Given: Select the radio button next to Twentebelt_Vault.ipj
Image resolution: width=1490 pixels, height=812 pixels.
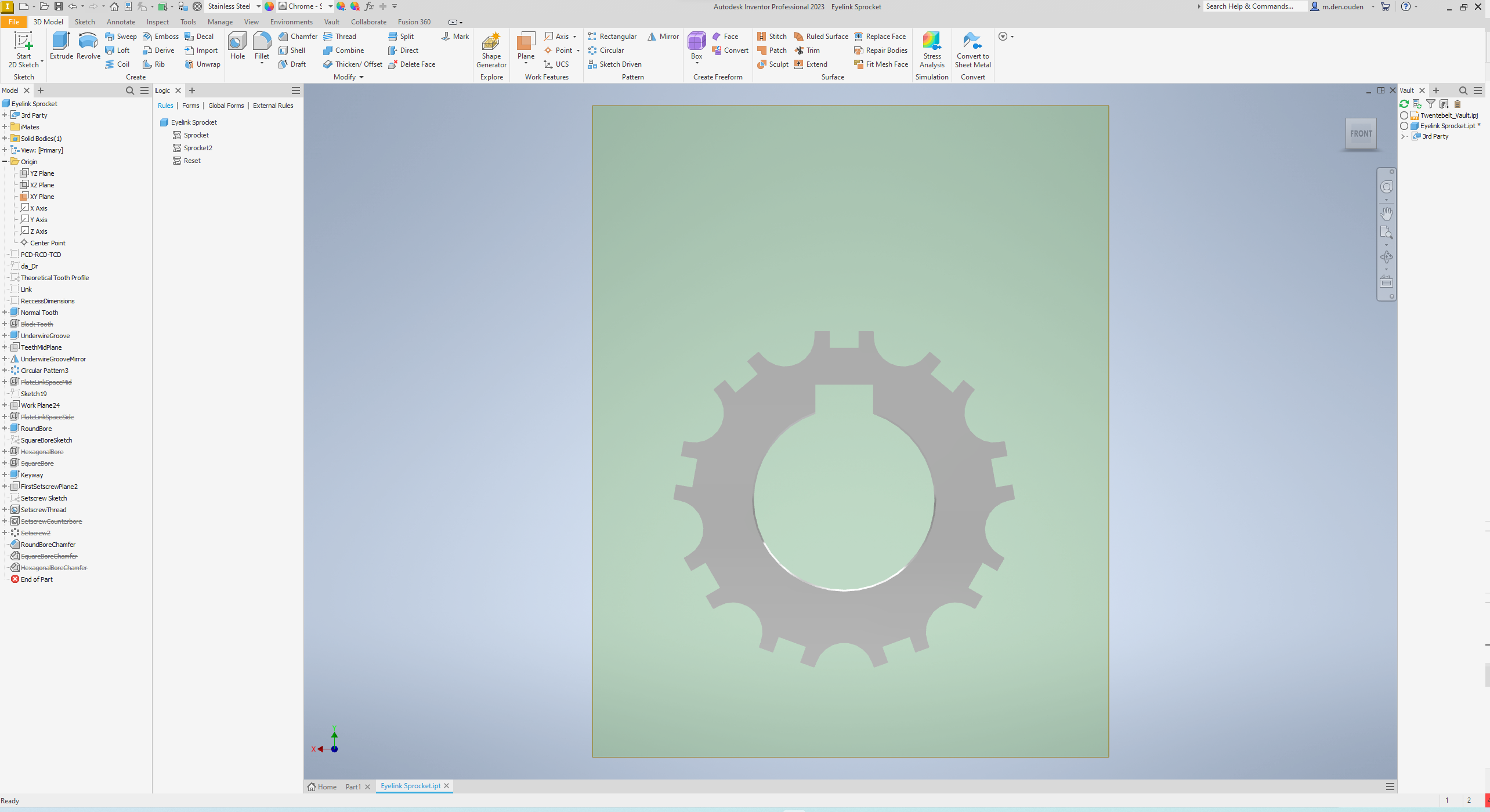Looking at the screenshot, I should (x=1405, y=115).
